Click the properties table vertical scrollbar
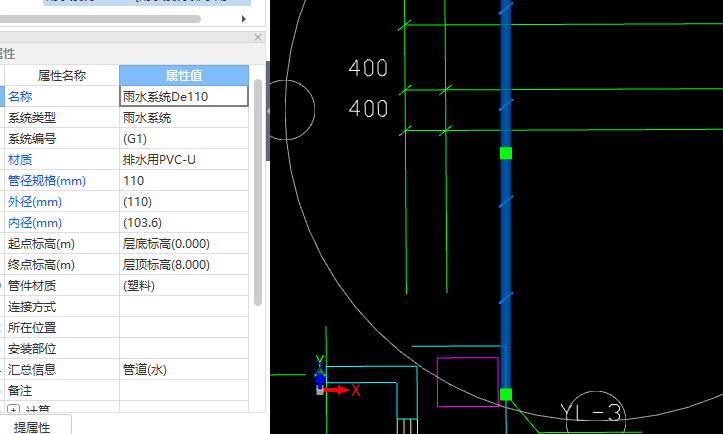Viewport: 723px width, 434px height. click(258, 192)
